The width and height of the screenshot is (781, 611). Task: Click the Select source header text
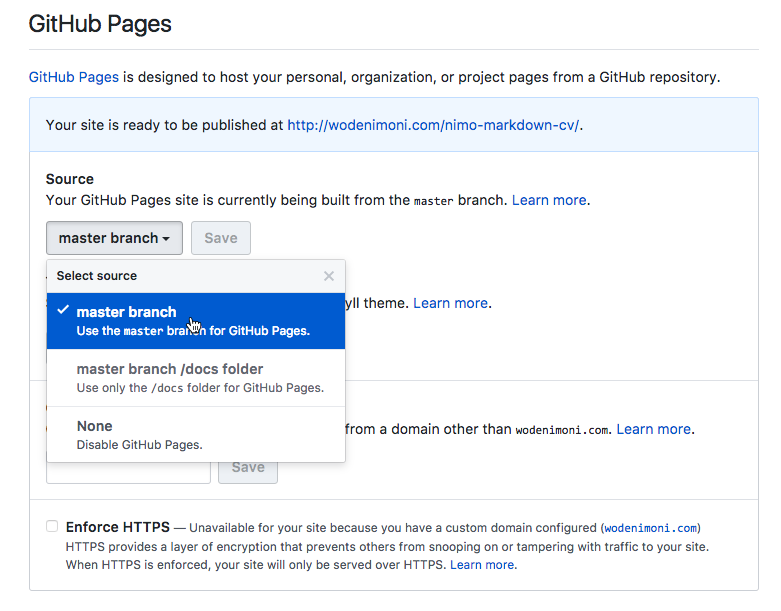coord(97,276)
